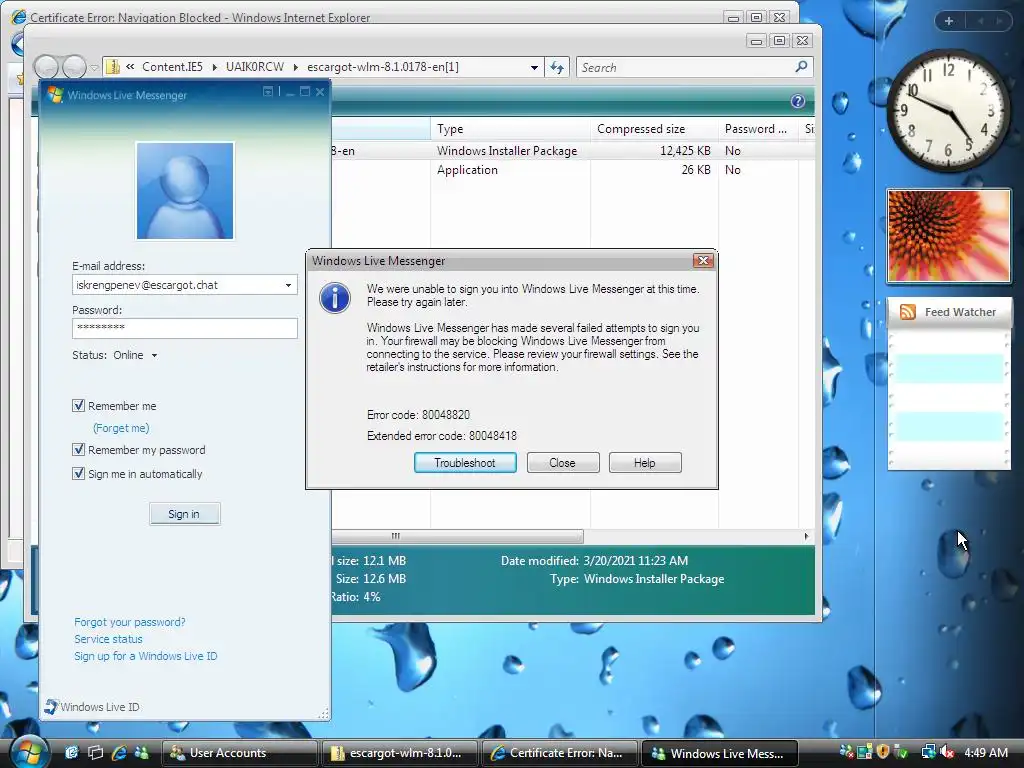This screenshot has width=1024, height=768.
Task: Click the magnifier icon in the Search box
Action: 801,67
